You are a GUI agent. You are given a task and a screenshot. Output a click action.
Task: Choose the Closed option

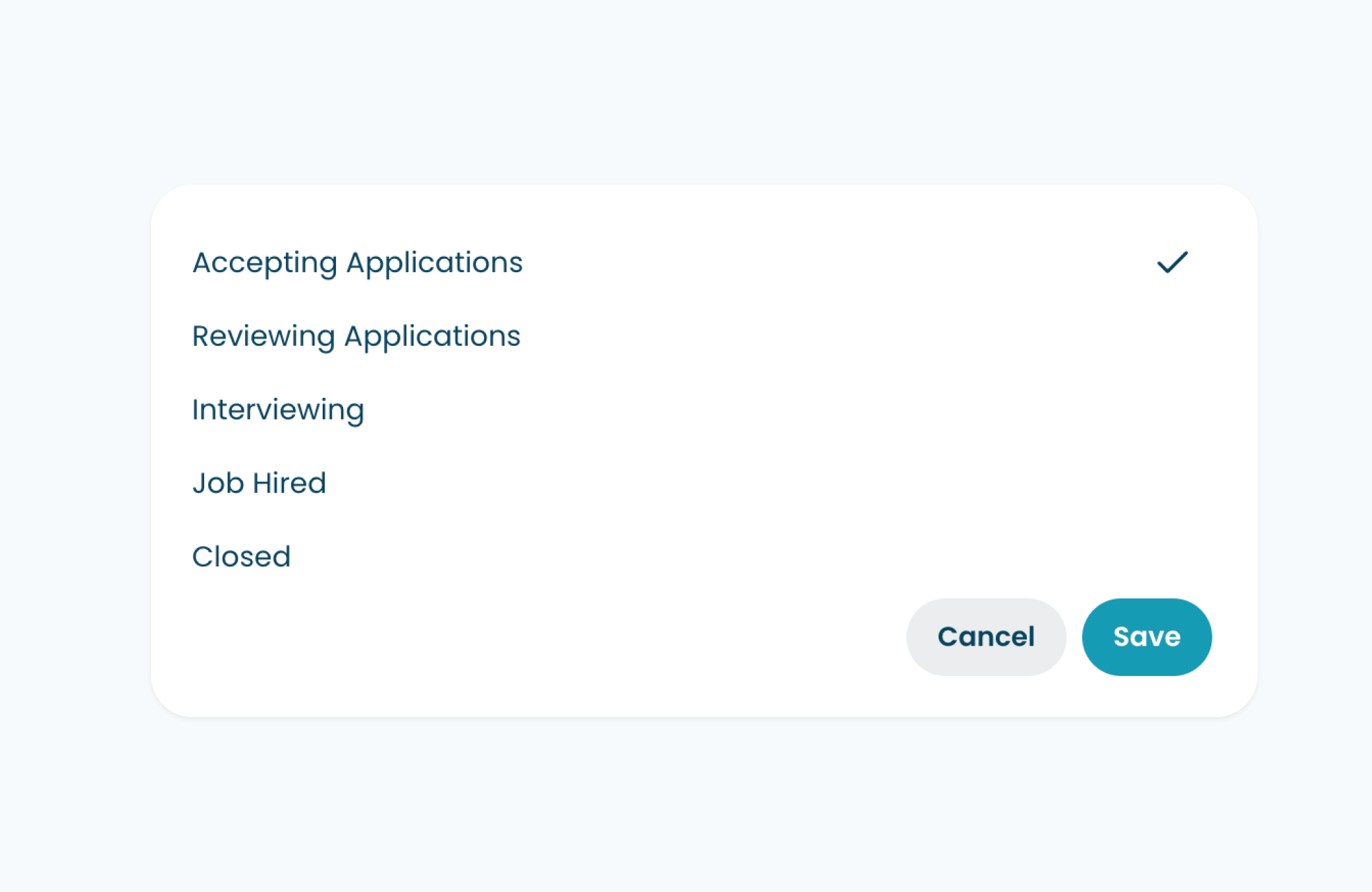[x=703, y=557]
